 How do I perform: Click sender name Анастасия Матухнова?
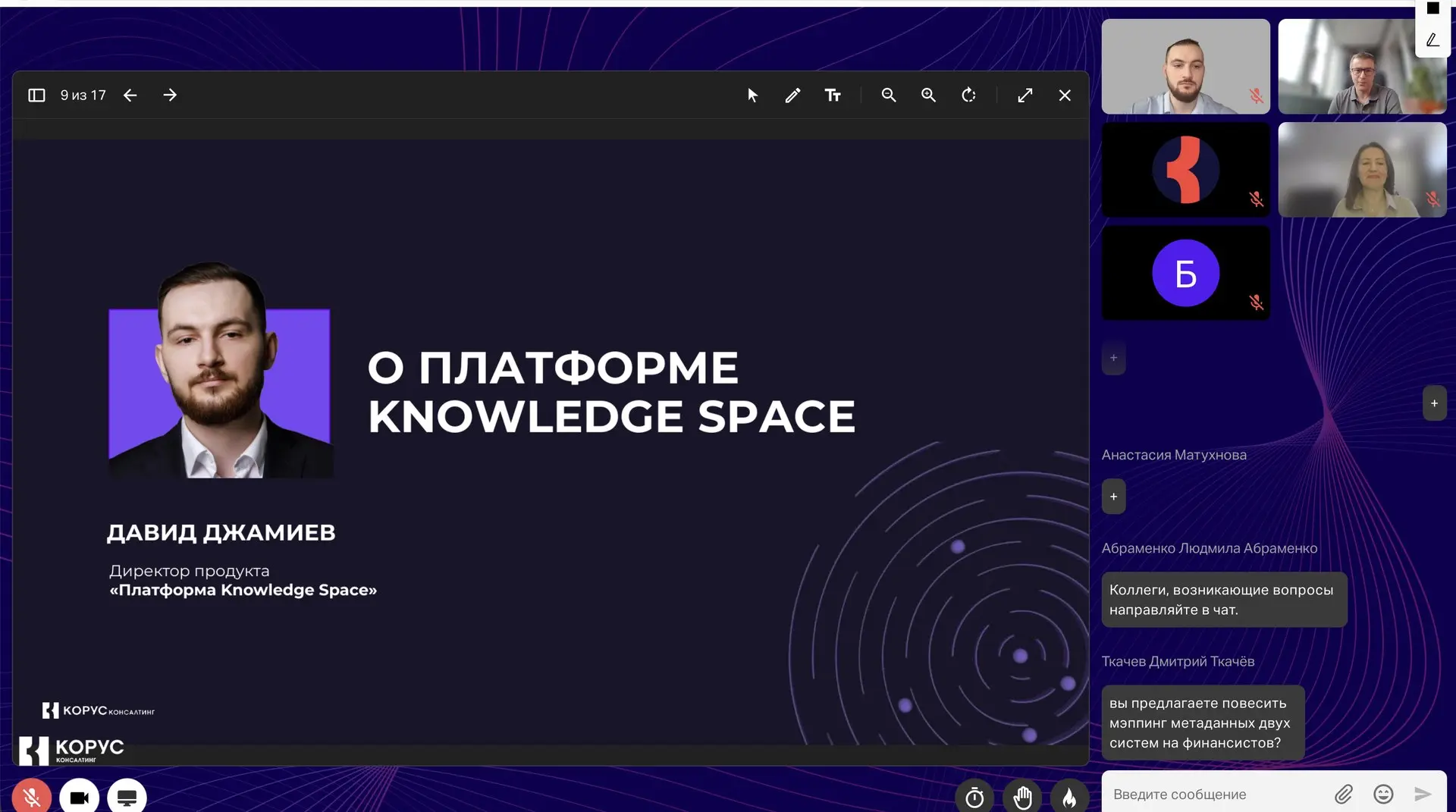pyautogui.click(x=1174, y=455)
